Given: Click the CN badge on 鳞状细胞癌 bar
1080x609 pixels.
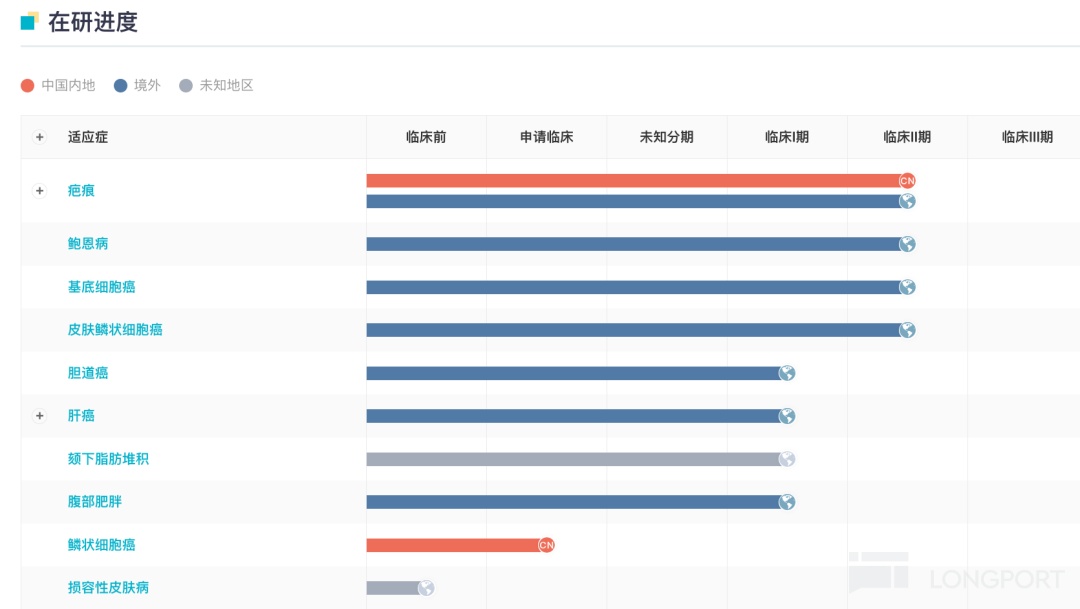Looking at the screenshot, I should [546, 545].
